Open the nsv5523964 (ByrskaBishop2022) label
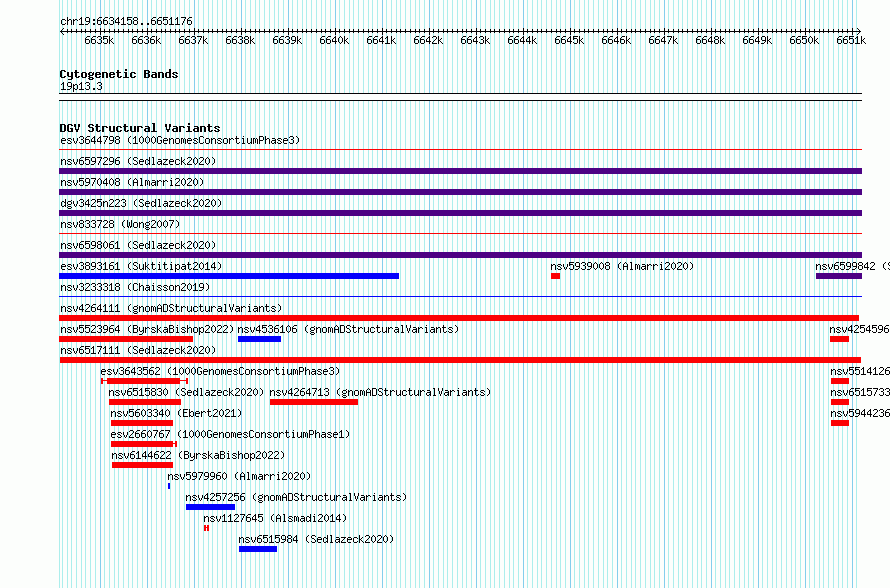The image size is (890, 588). [x=147, y=329]
